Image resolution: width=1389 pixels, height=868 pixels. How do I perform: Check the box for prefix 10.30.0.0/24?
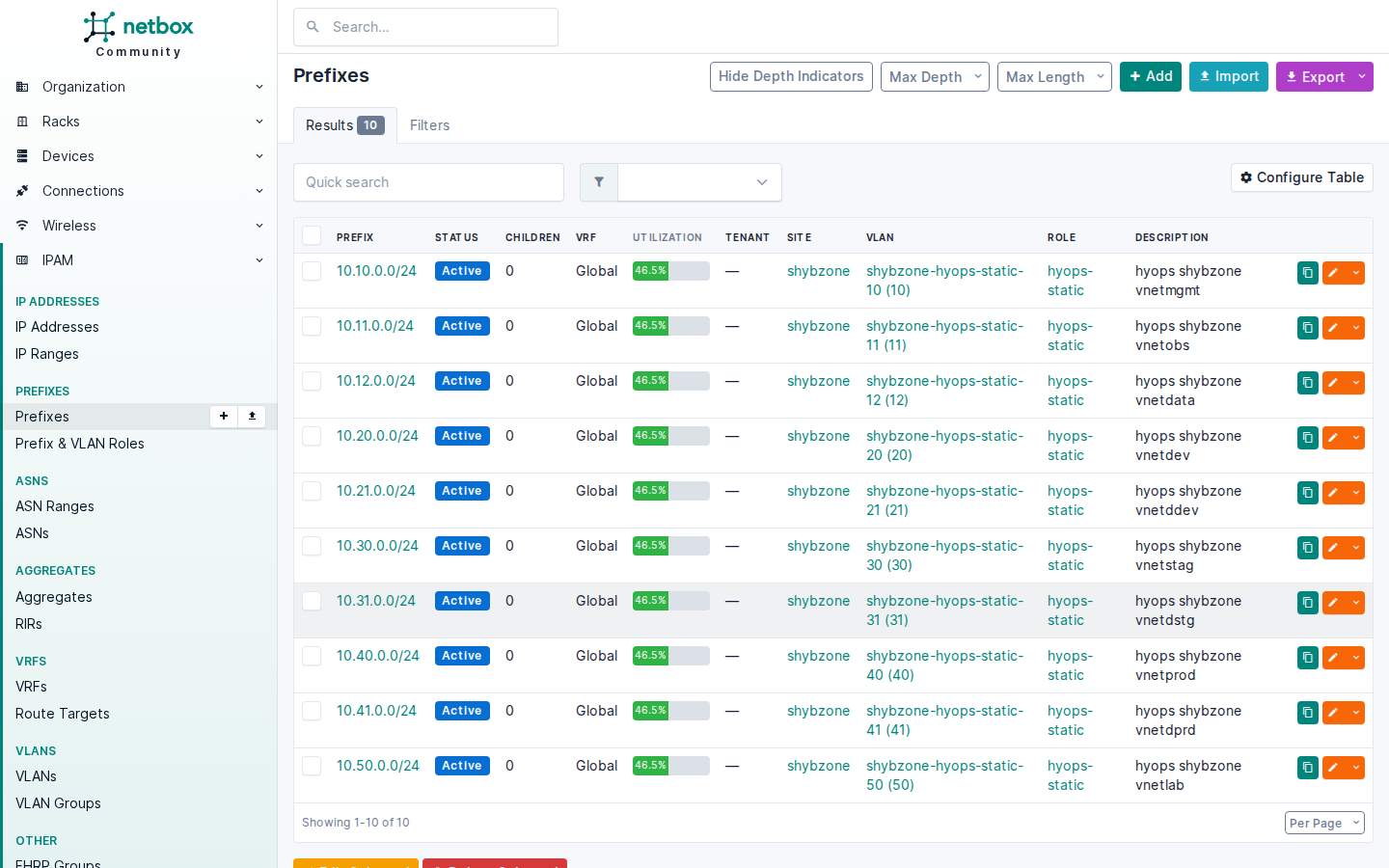point(312,546)
